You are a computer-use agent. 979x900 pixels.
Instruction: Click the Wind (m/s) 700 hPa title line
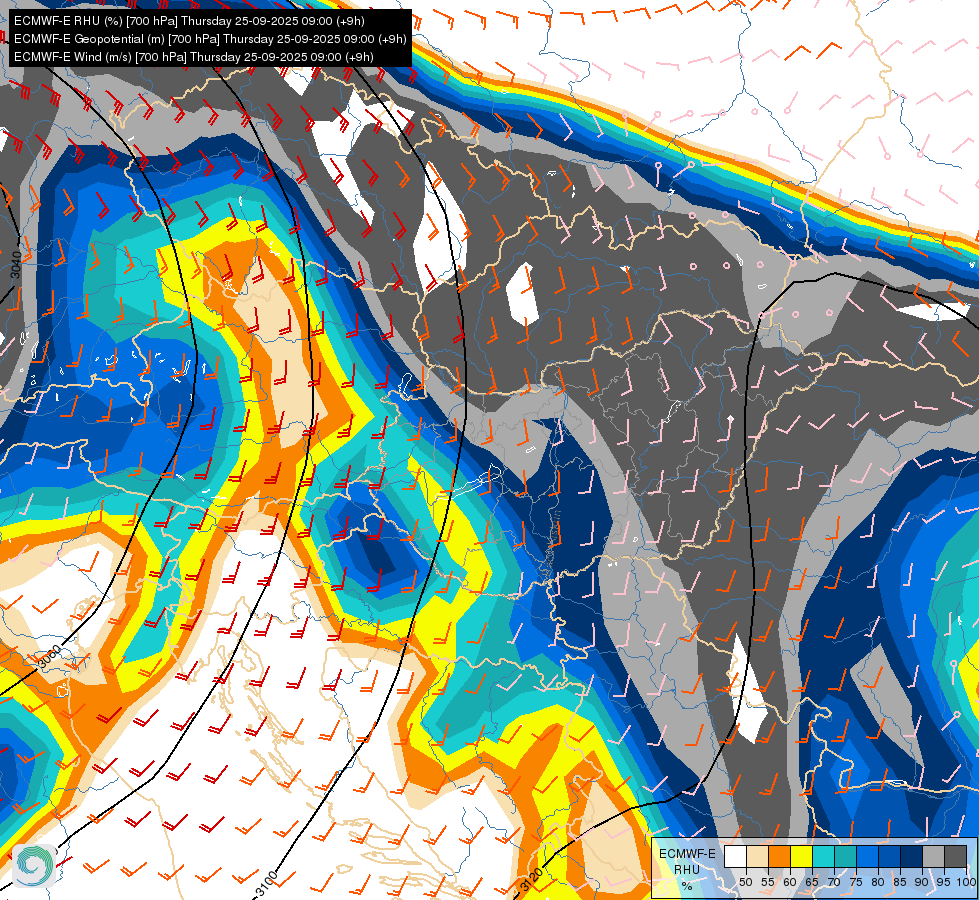click(x=194, y=57)
